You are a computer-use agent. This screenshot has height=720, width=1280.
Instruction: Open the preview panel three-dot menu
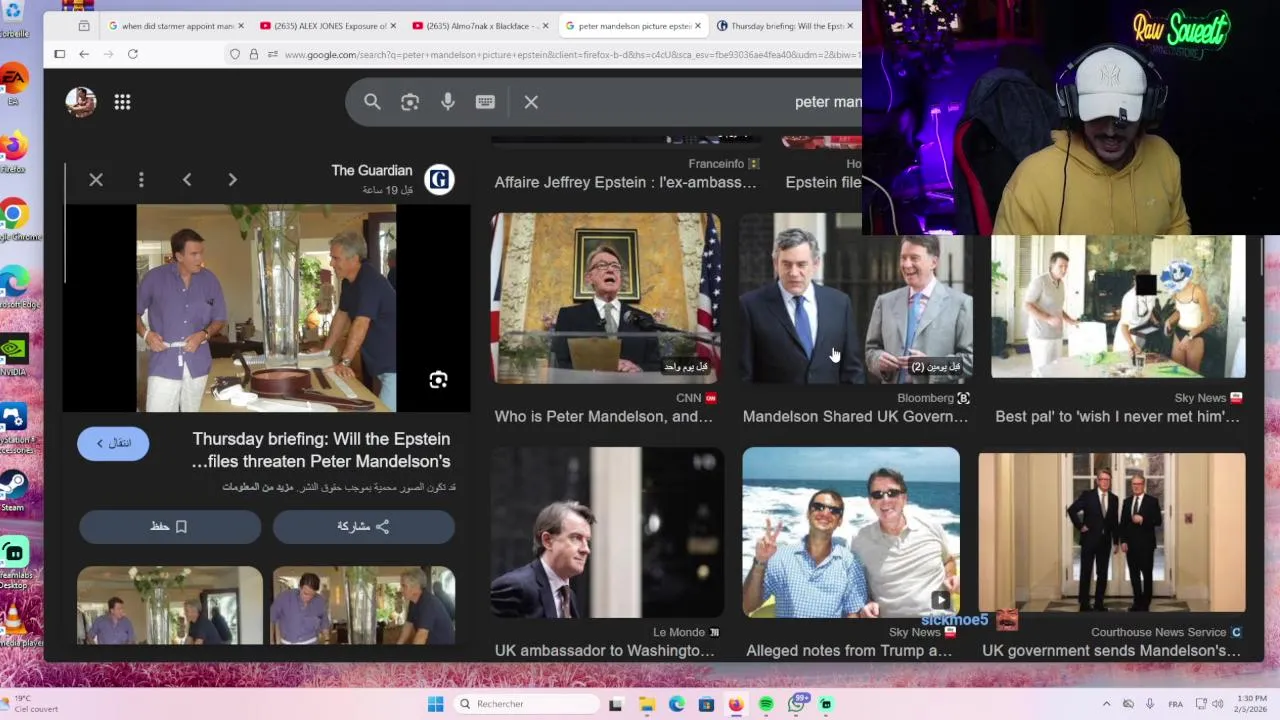pos(141,180)
